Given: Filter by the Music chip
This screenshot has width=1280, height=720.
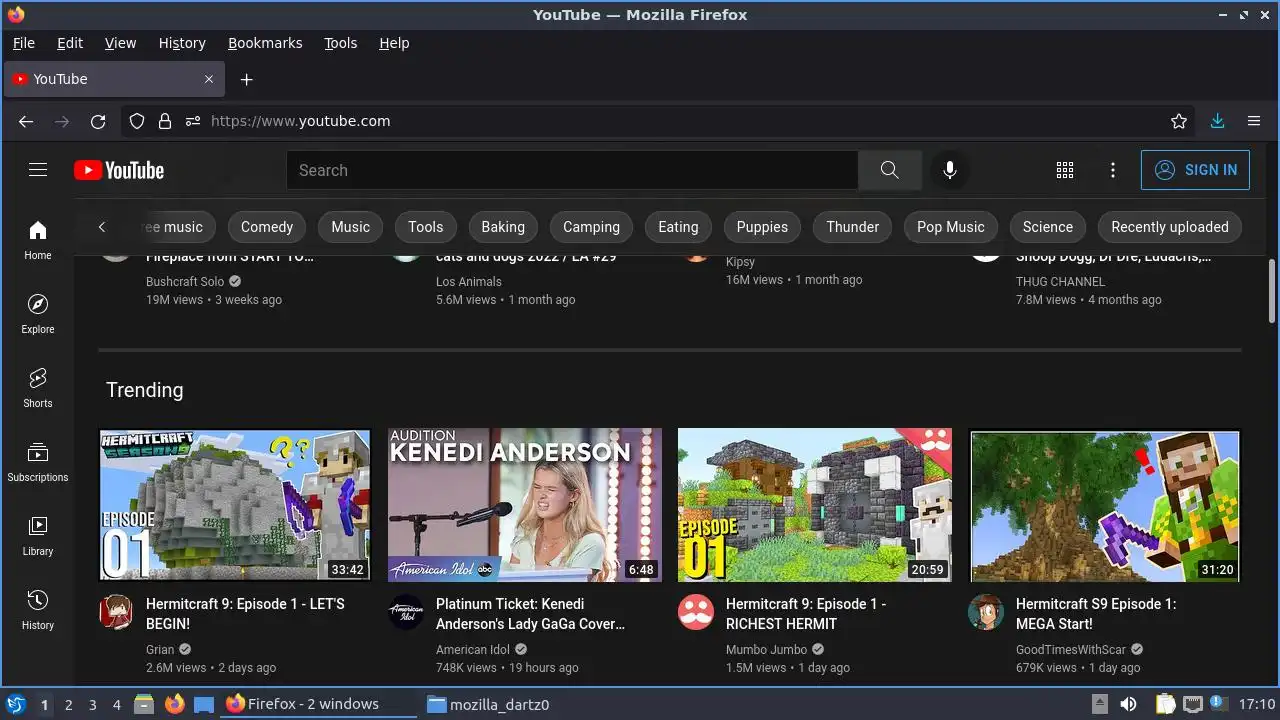Looking at the screenshot, I should click(351, 227).
